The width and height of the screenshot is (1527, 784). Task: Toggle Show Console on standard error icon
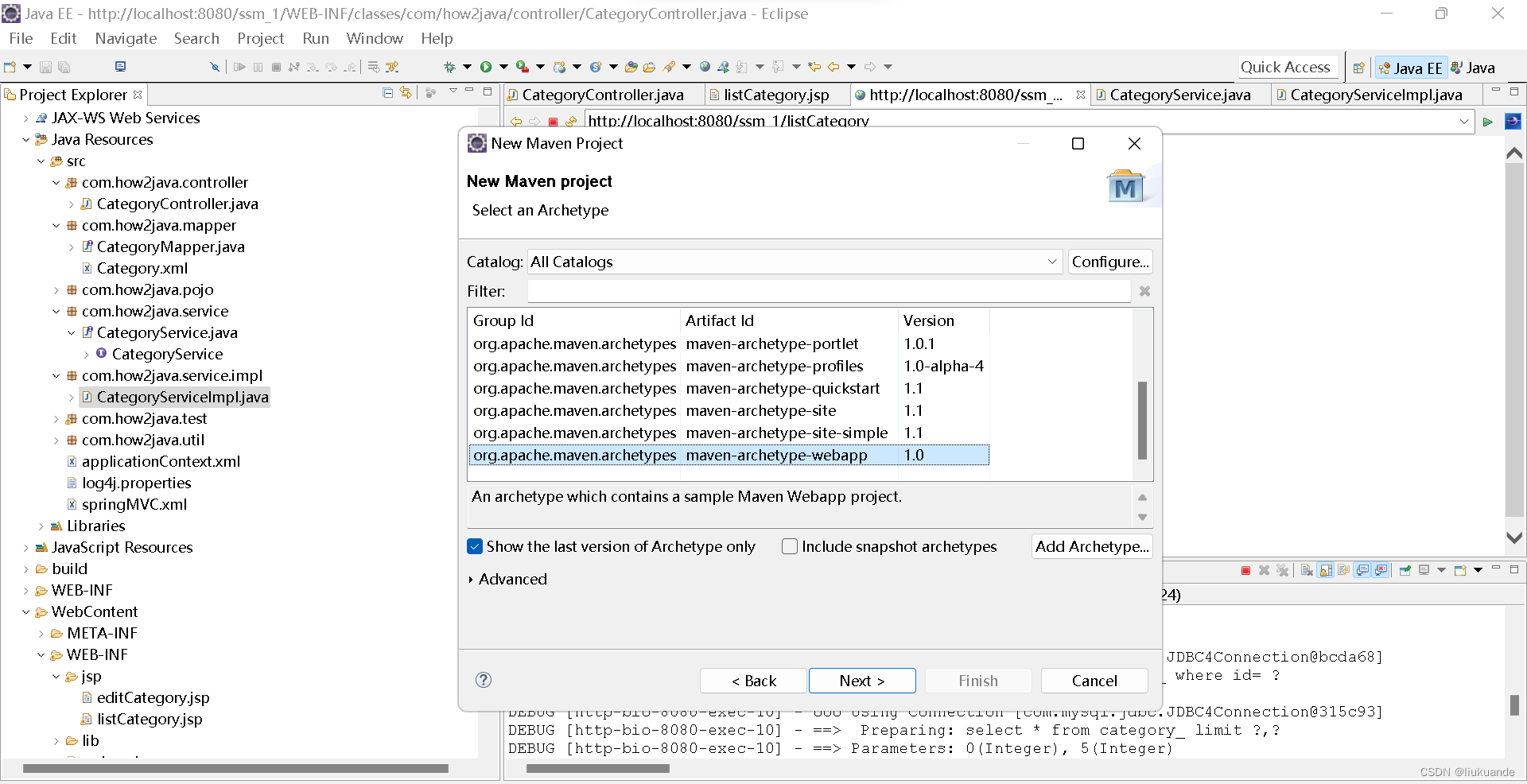pos(1381,570)
